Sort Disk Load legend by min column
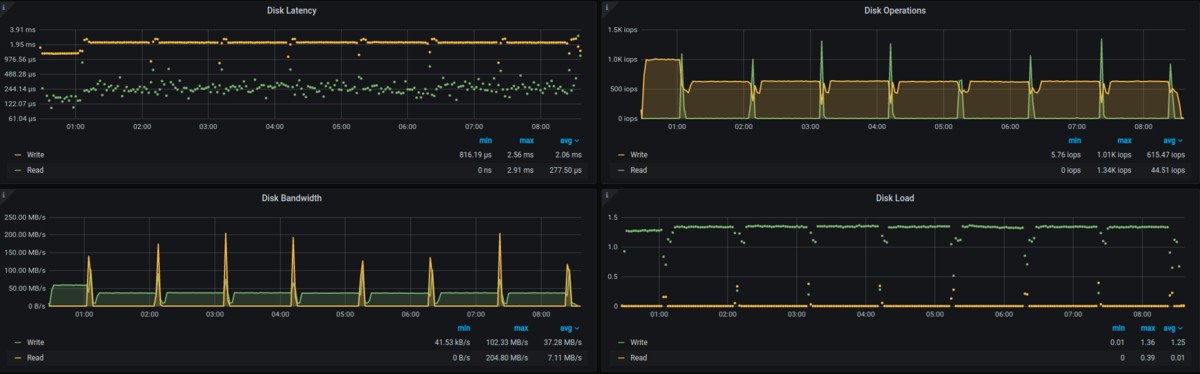 [1118, 328]
